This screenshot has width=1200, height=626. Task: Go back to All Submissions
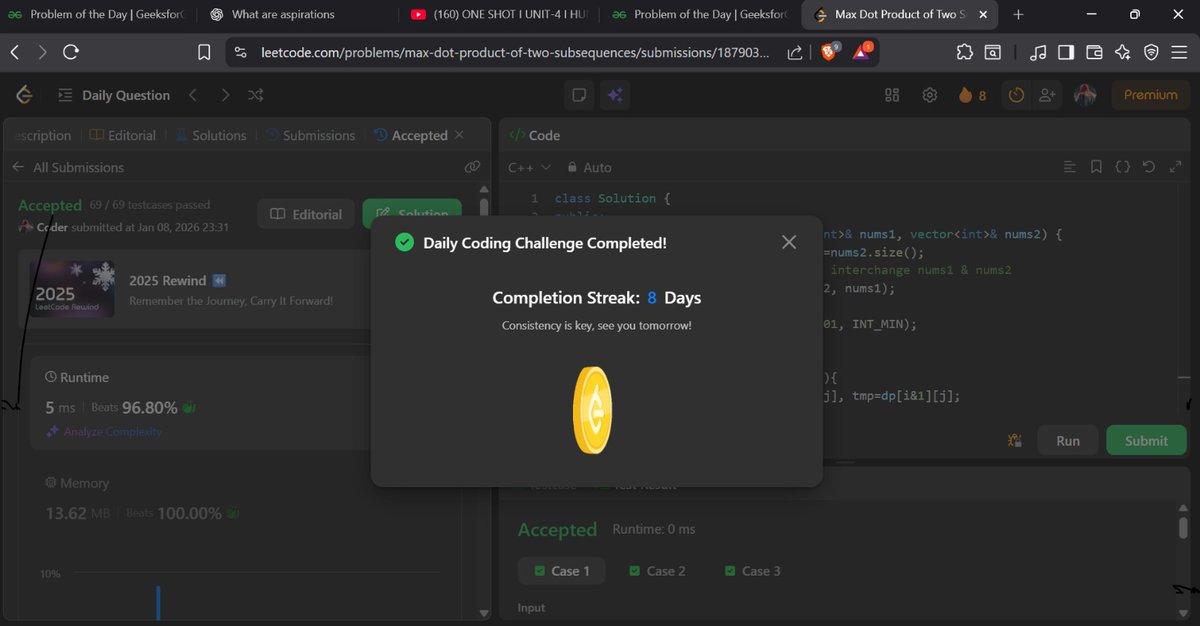coord(68,167)
